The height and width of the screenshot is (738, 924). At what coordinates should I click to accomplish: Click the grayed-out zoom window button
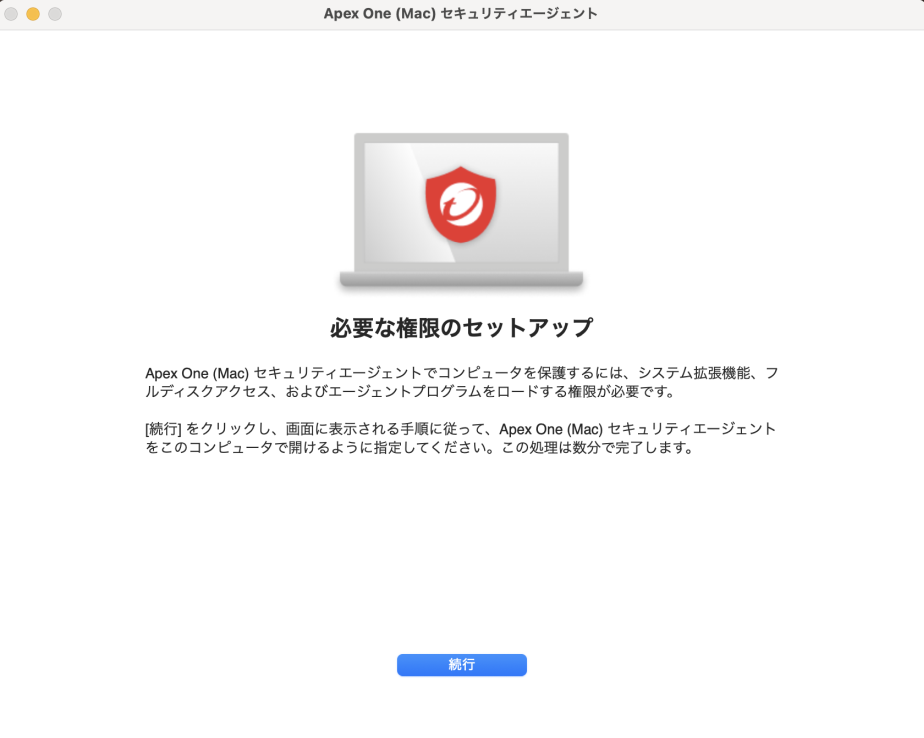pyautogui.click(x=55, y=14)
